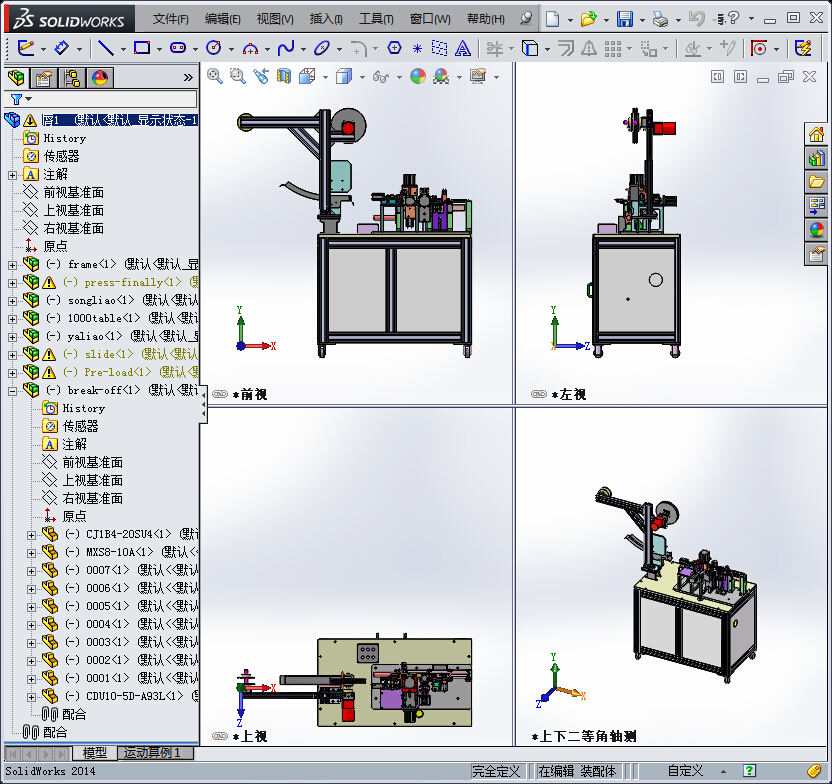Click Zoom to Area icon

238,76
